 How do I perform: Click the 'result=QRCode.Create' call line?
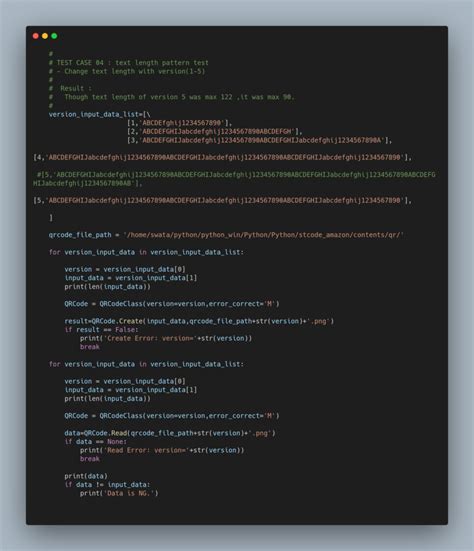[199, 321]
